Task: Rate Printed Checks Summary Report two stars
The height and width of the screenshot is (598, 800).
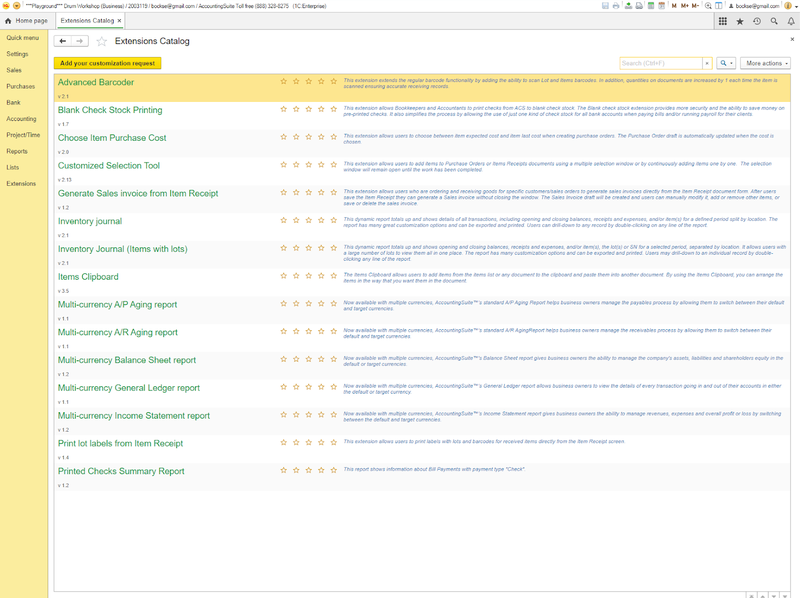Action: click(x=296, y=470)
